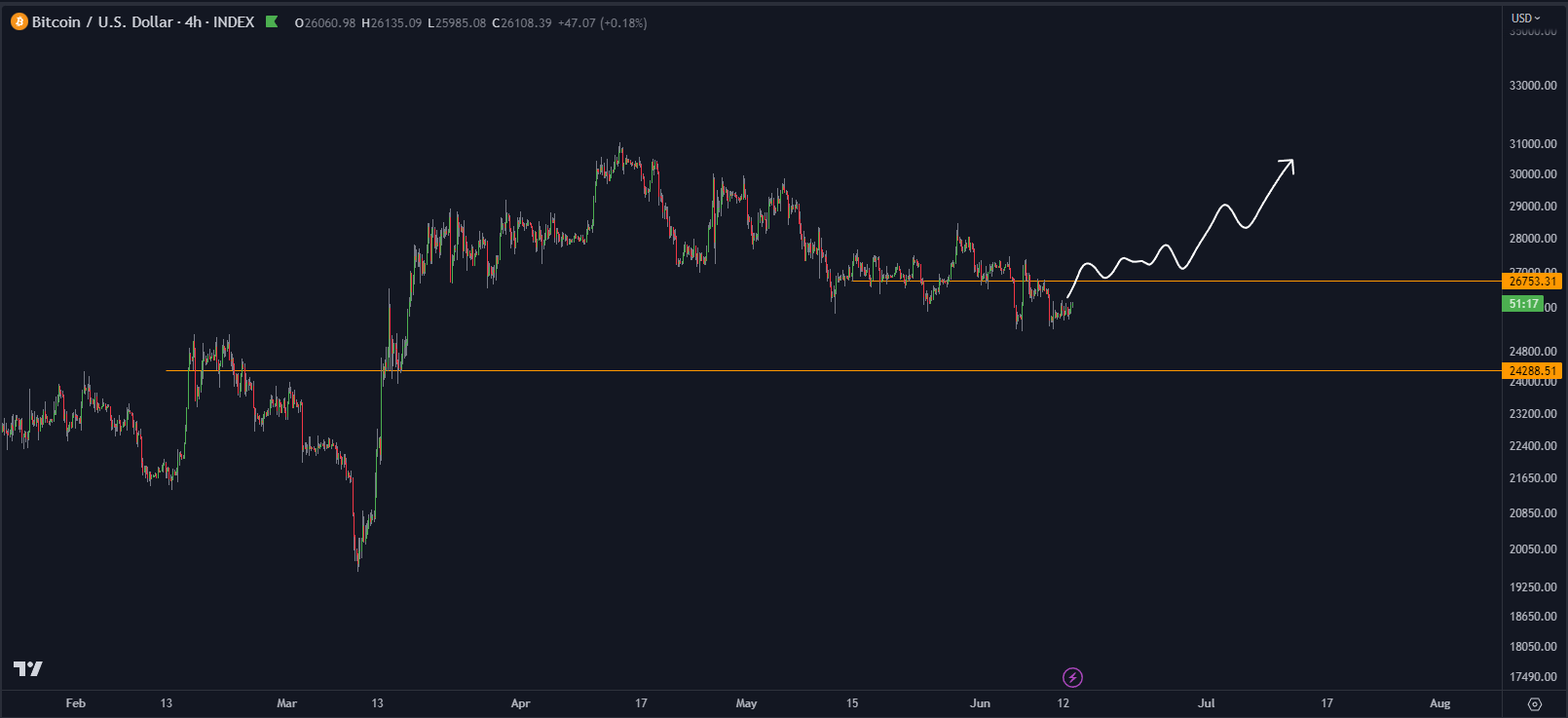Click the close price value C26108.39

[x=522, y=22]
